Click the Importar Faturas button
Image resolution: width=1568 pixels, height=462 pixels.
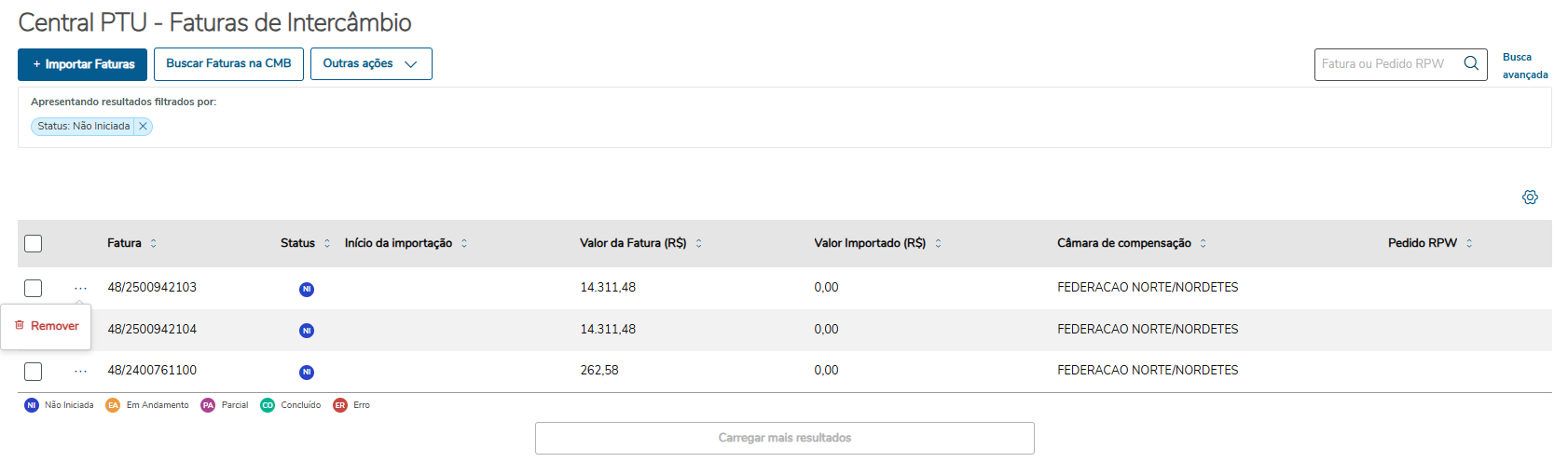pyautogui.click(x=82, y=64)
